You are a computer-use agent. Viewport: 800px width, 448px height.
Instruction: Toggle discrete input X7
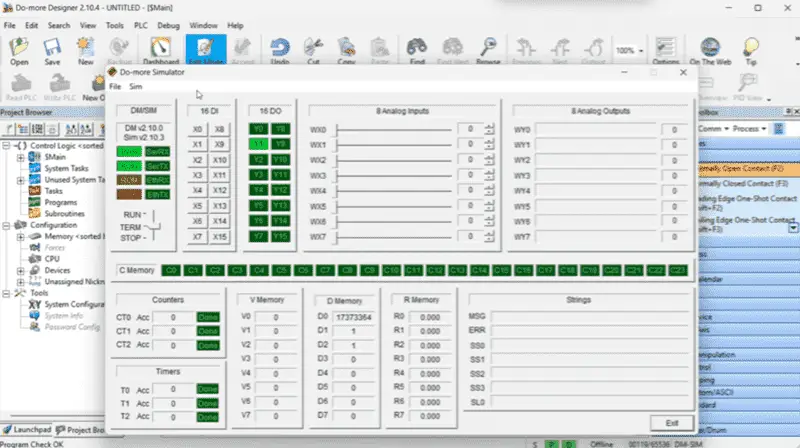(x=197, y=237)
